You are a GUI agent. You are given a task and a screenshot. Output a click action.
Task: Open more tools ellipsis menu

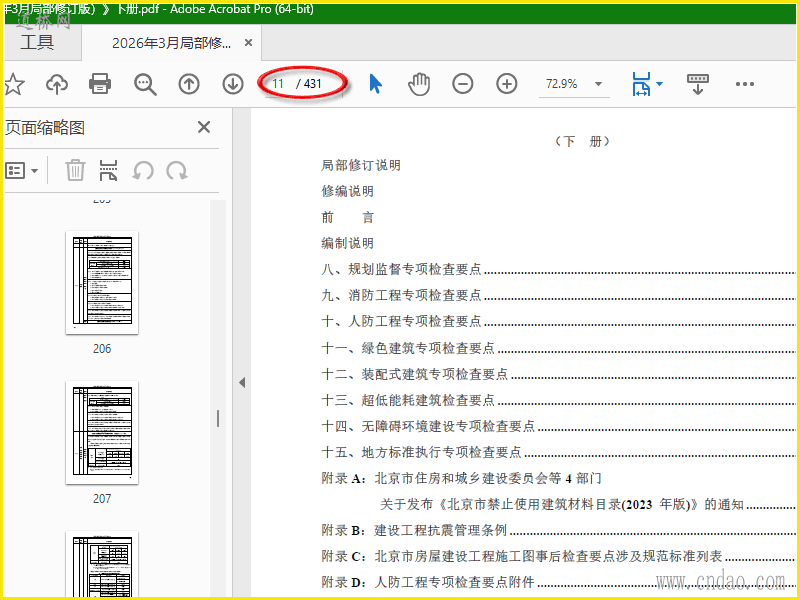[744, 84]
